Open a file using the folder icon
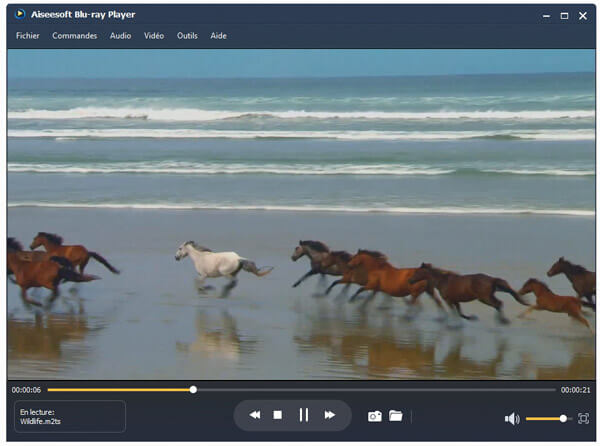Image resolution: width=600 pixels, height=446 pixels. click(x=395, y=416)
